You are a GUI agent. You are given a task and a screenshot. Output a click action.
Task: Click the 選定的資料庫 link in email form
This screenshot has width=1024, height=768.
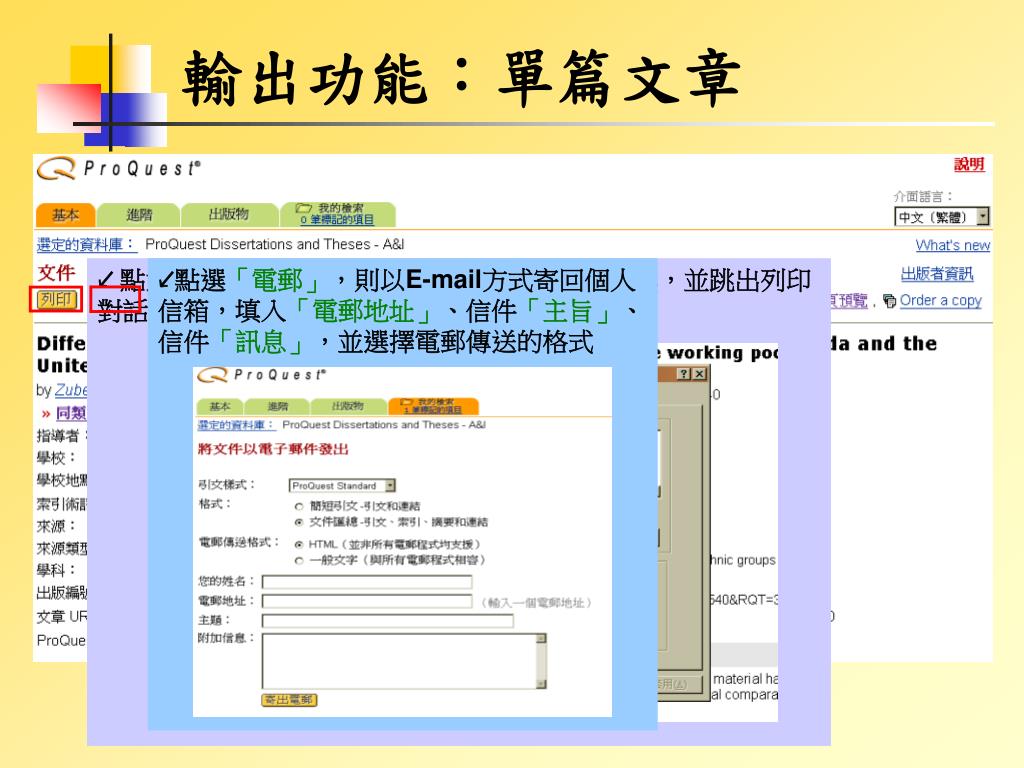pos(236,425)
